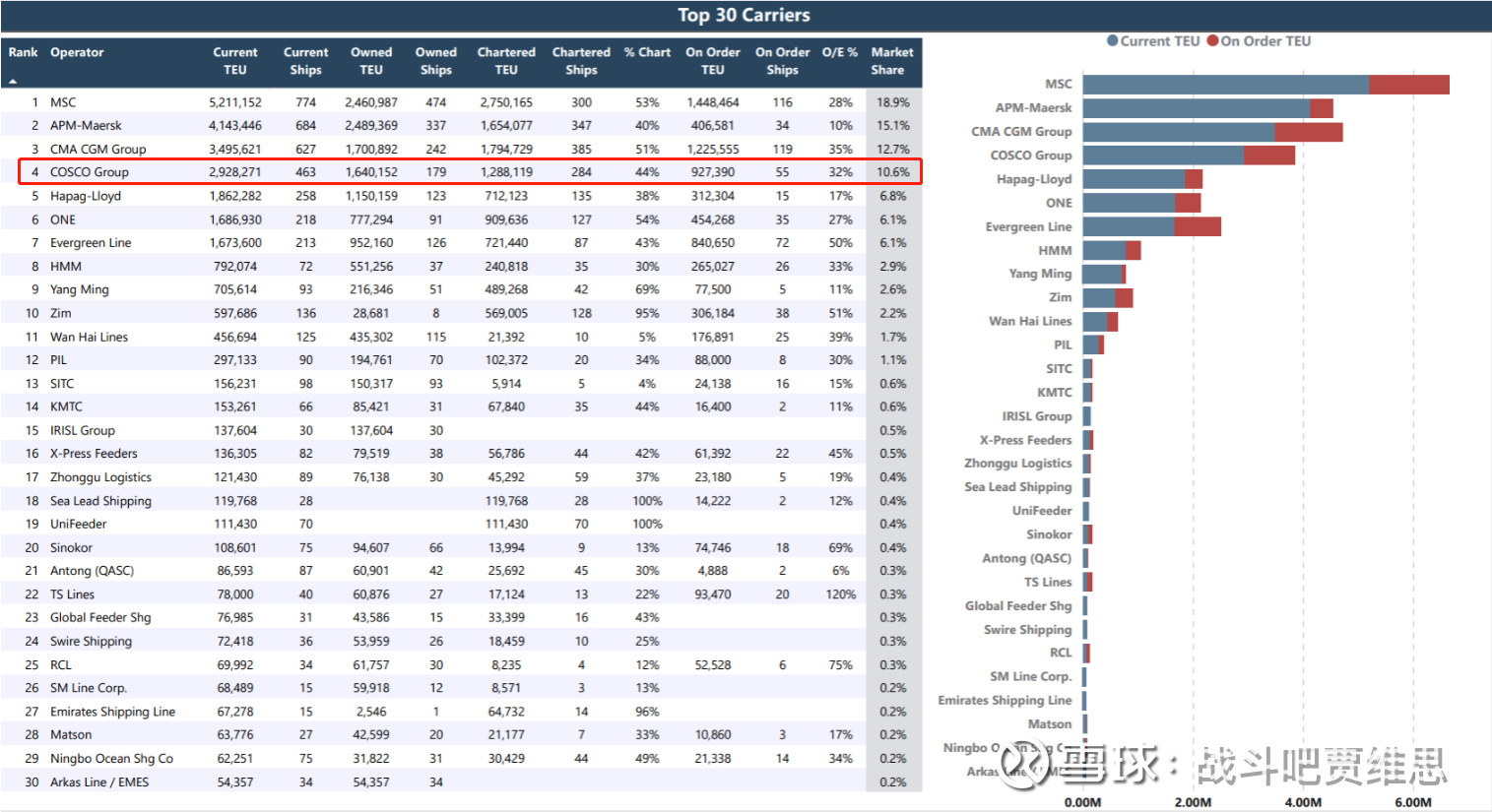Click the Zhonggu Logistics operator cell
Image resolution: width=1492 pixels, height=812 pixels.
(101, 477)
